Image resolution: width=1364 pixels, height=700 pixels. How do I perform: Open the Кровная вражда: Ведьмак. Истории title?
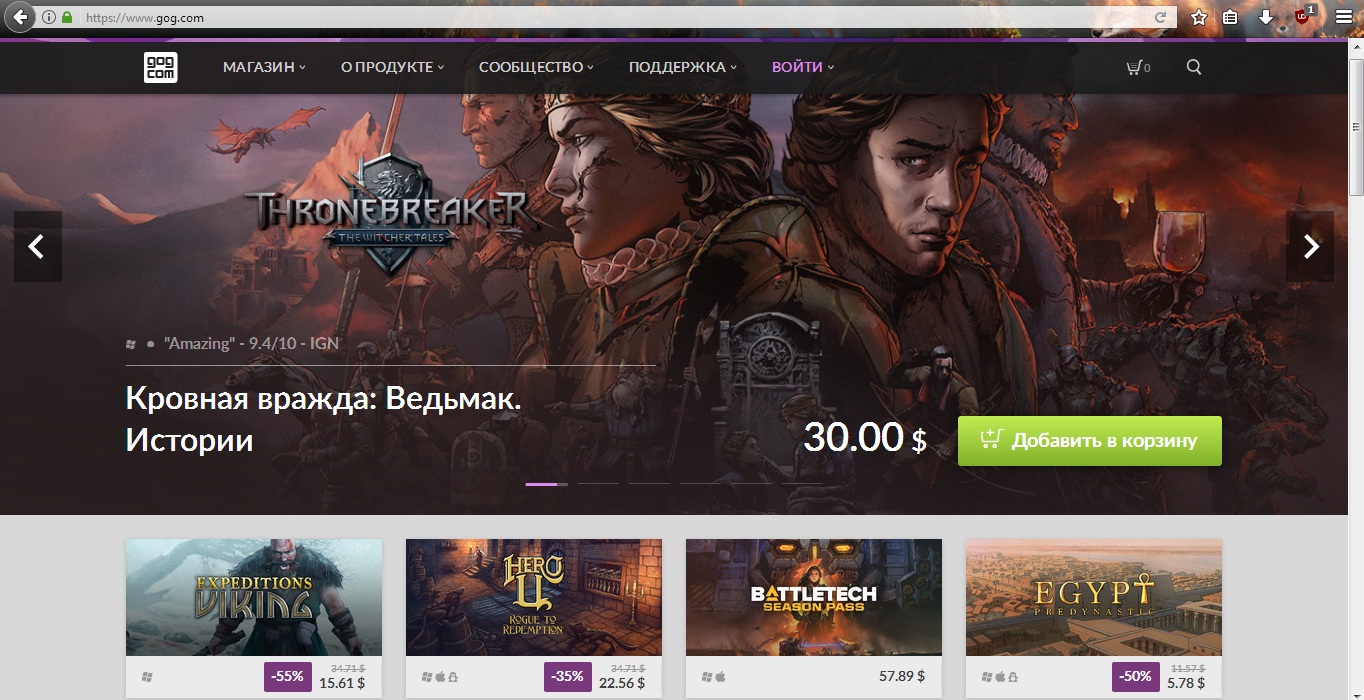pyautogui.click(x=324, y=419)
